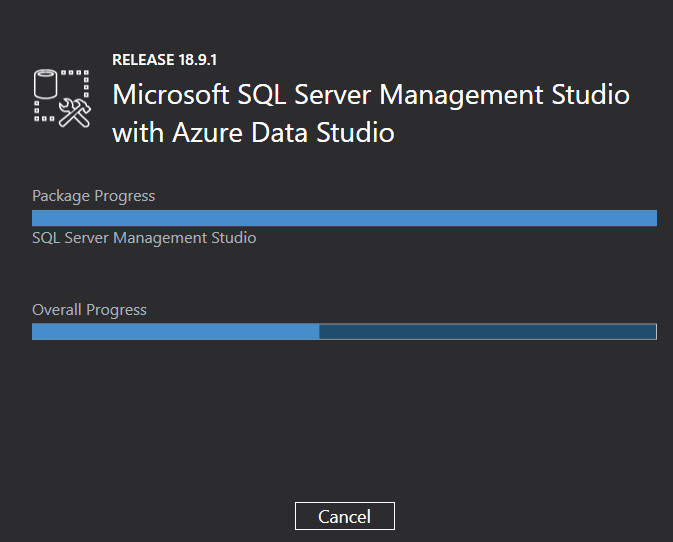The height and width of the screenshot is (542, 673).
Task: Click the Microsoft SQL Server Management Studio title
Action: tap(371, 96)
